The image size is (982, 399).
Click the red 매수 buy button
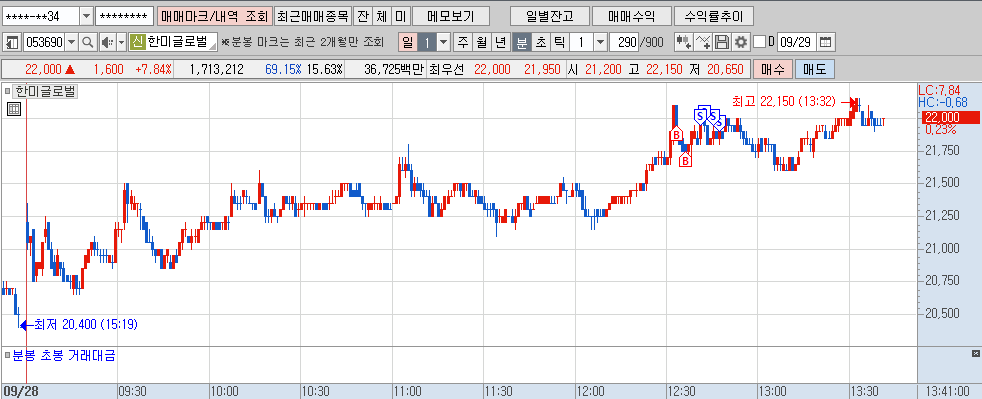(773, 70)
